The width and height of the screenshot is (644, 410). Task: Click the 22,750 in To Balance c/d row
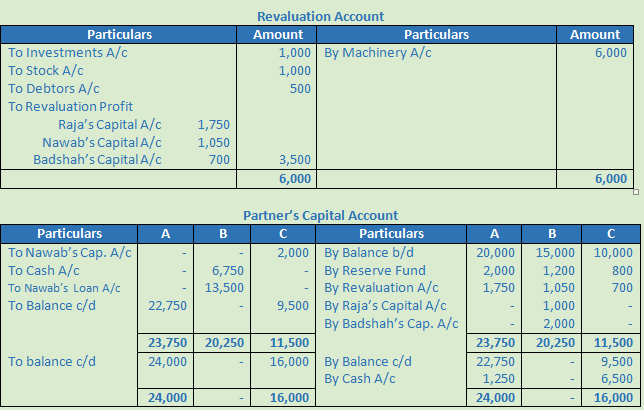click(x=168, y=306)
